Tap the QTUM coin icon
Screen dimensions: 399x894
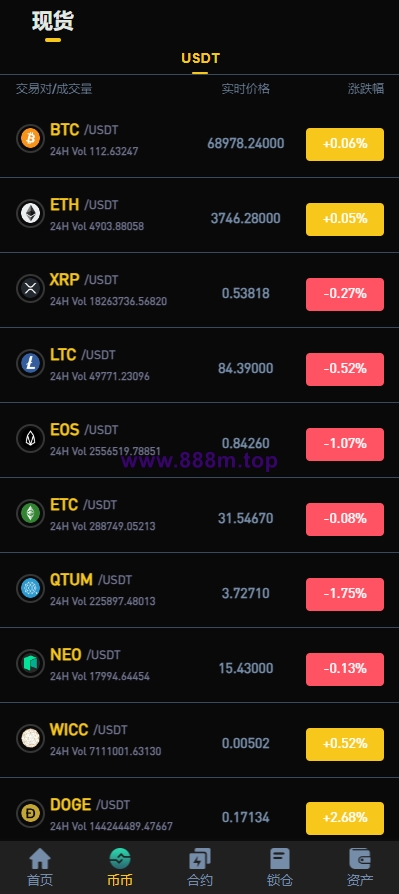[30, 588]
